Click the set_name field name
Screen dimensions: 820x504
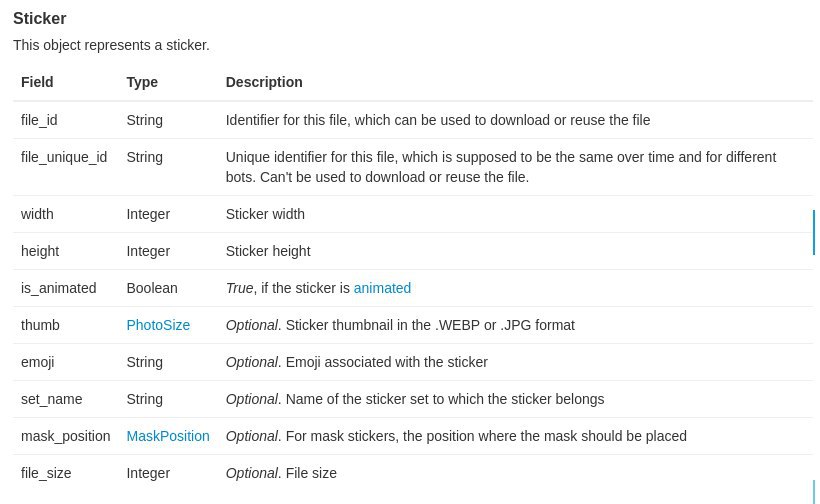click(x=51, y=399)
